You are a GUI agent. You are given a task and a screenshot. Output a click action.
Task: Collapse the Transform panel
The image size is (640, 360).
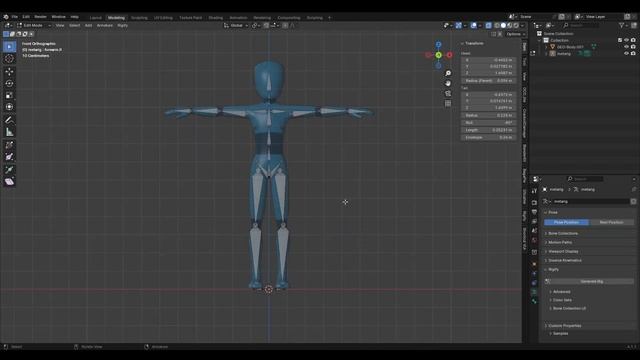point(474,43)
